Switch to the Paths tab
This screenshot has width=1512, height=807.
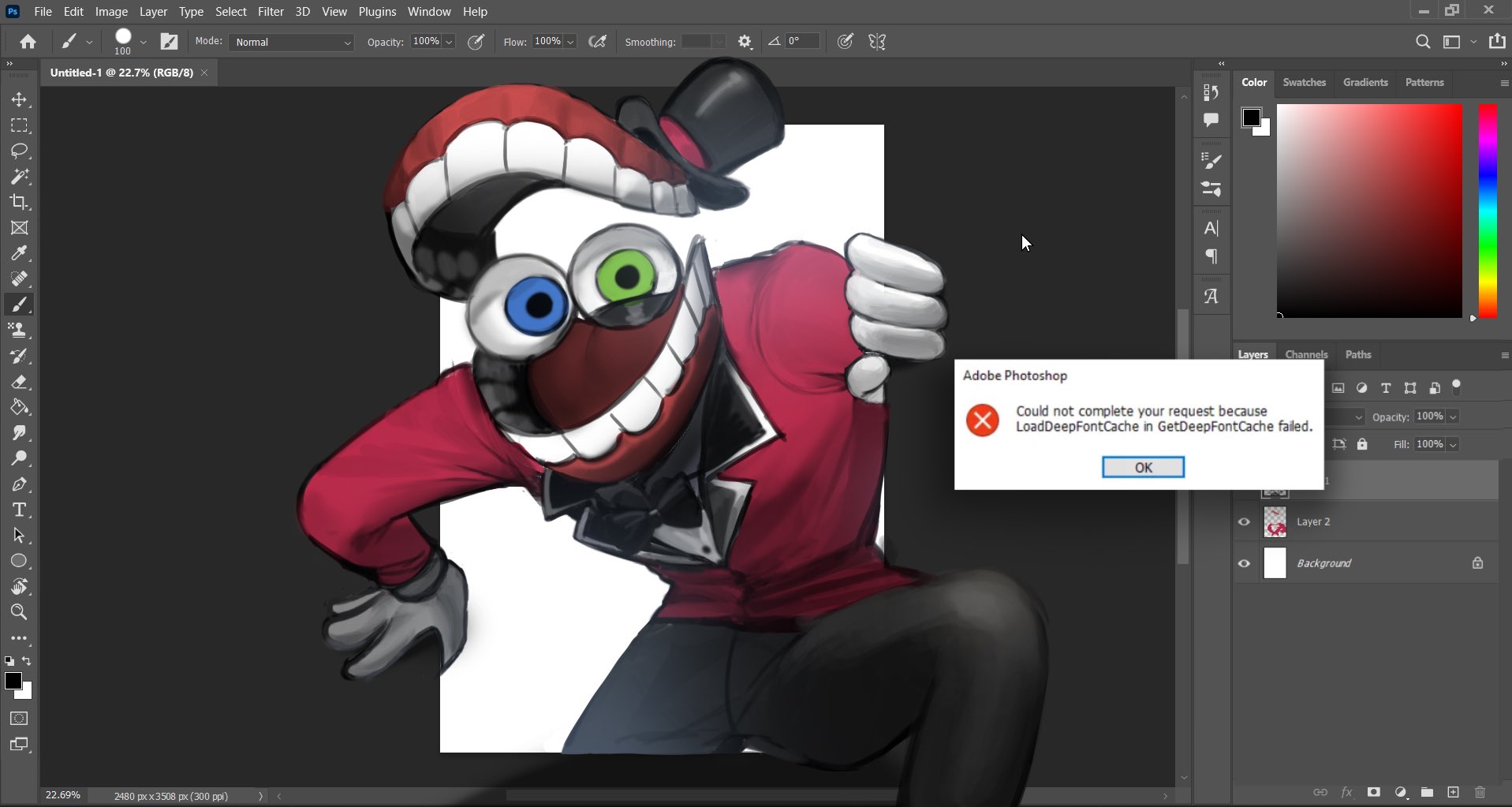1357,354
